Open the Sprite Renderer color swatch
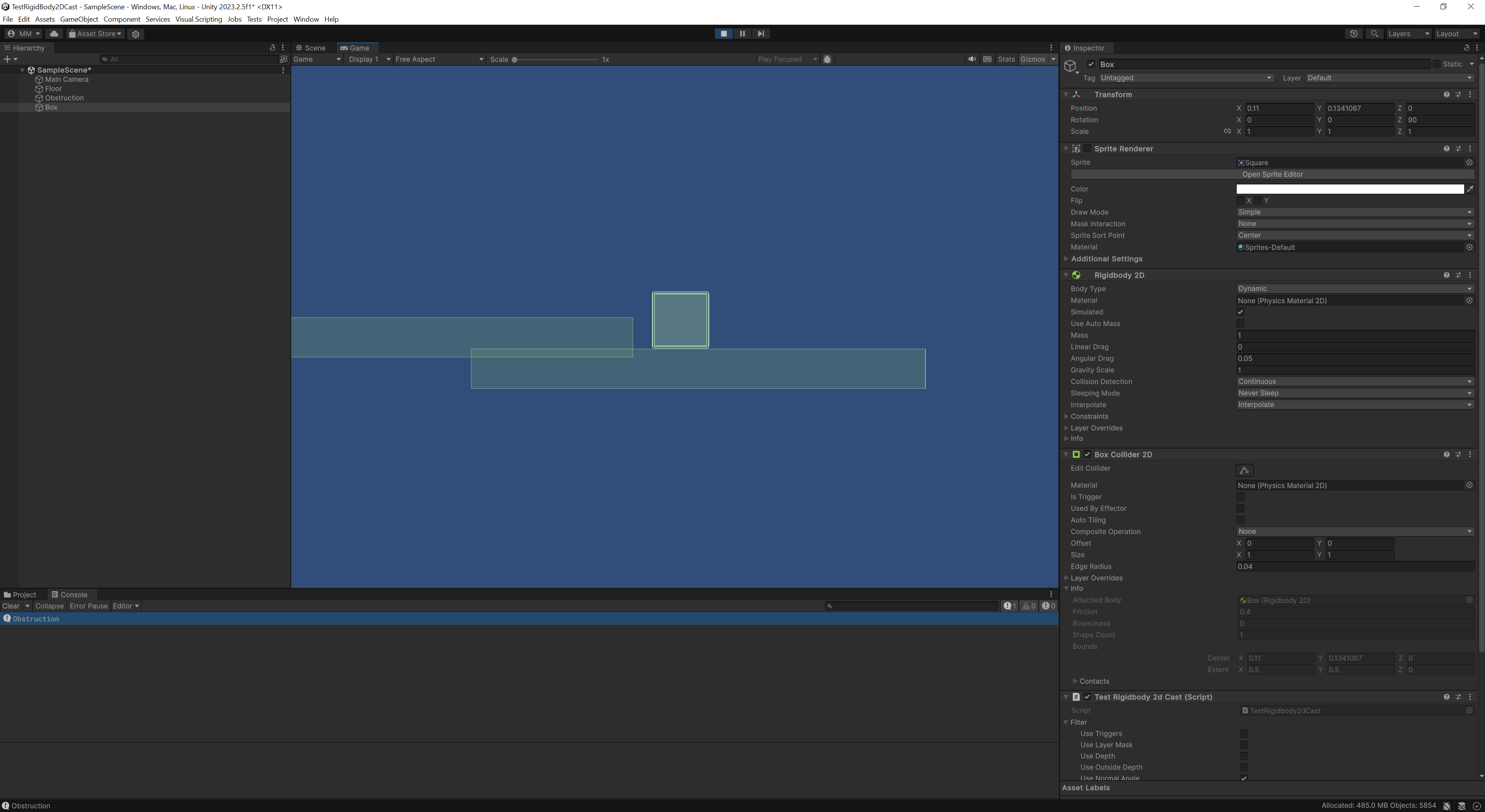 pyautogui.click(x=1349, y=188)
